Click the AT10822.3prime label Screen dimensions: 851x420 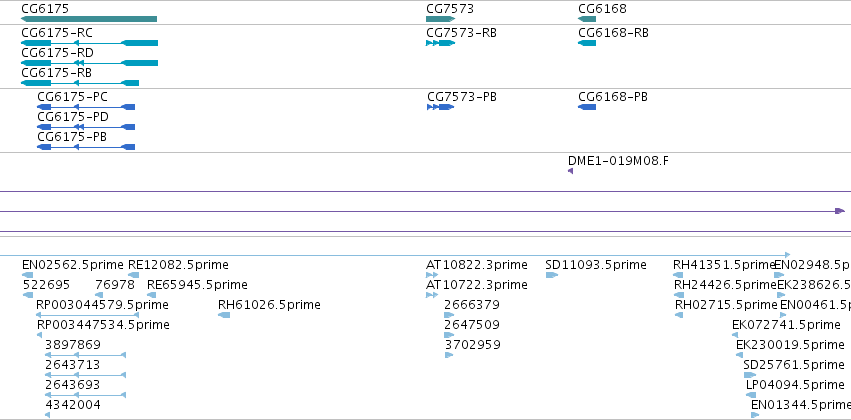[x=477, y=265]
